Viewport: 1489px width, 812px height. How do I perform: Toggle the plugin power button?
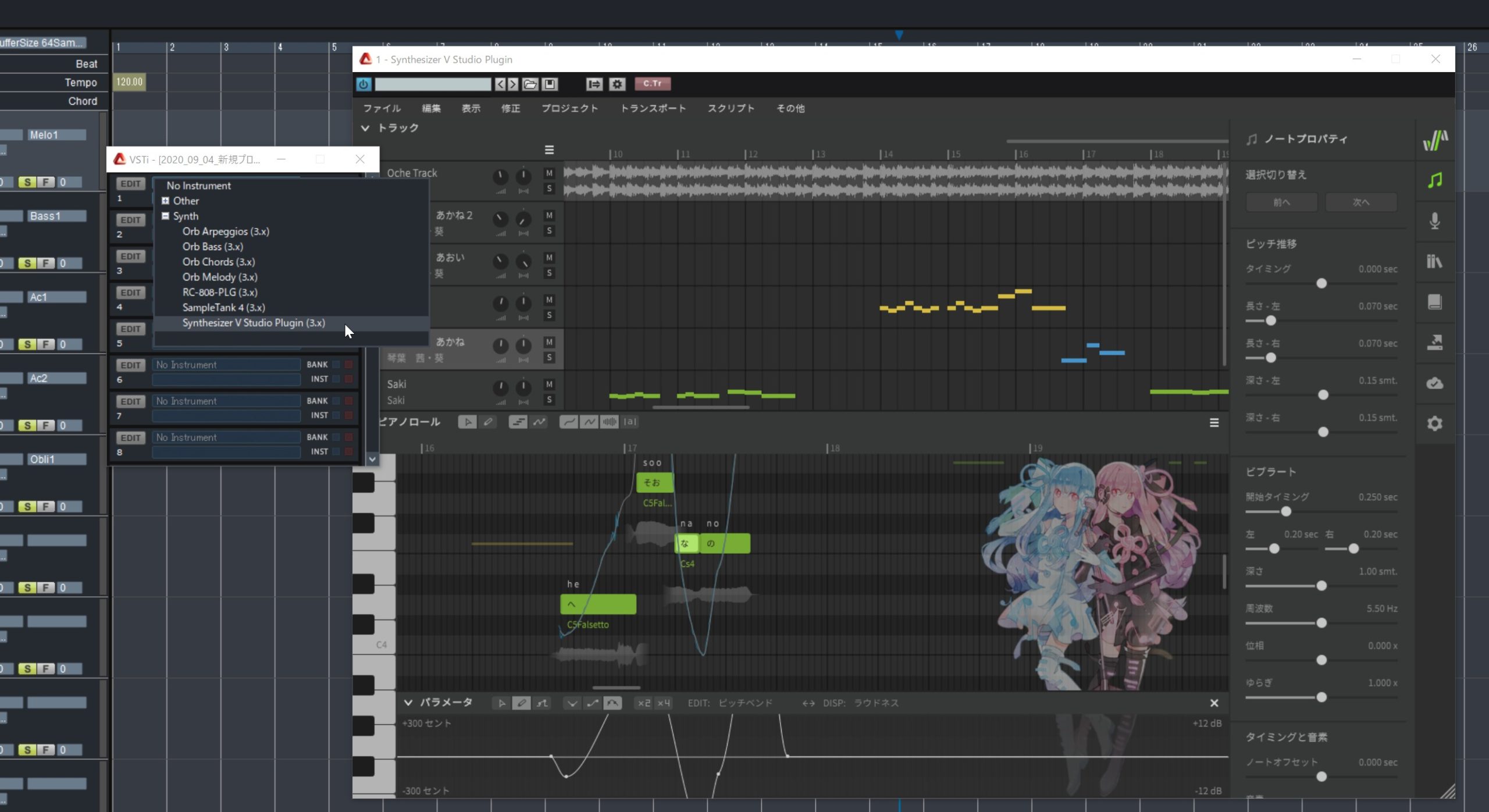pyautogui.click(x=364, y=84)
